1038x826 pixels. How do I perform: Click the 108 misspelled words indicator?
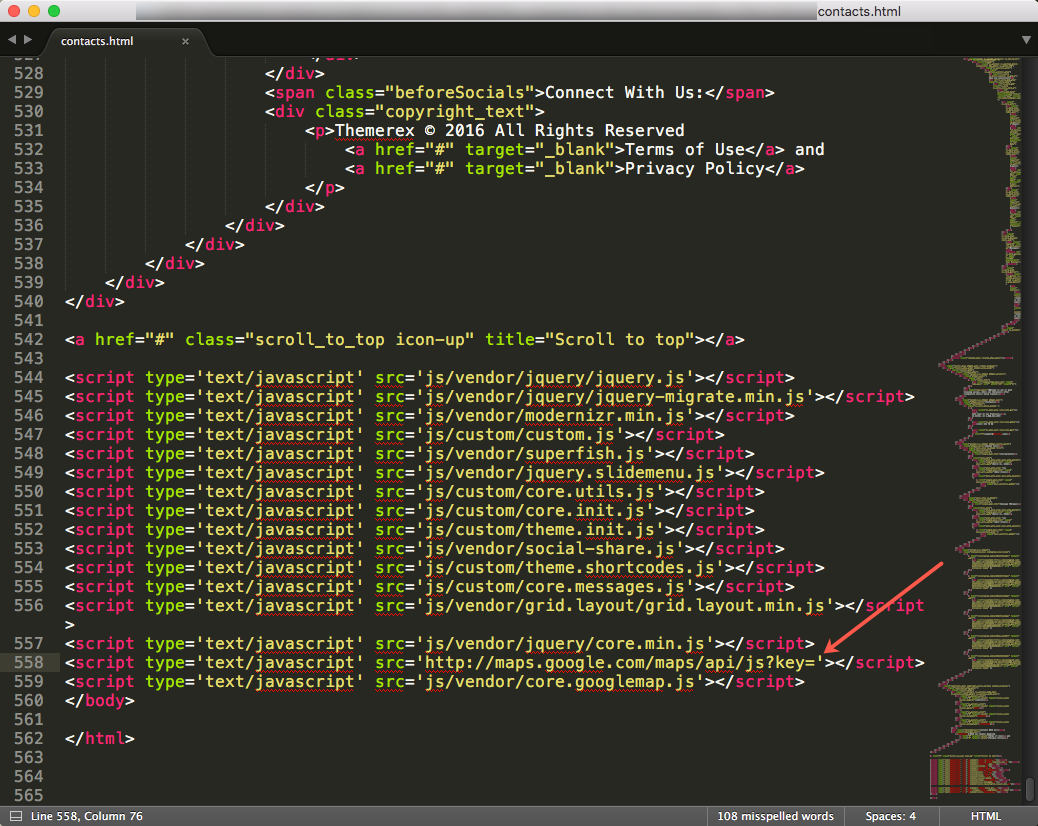click(775, 816)
